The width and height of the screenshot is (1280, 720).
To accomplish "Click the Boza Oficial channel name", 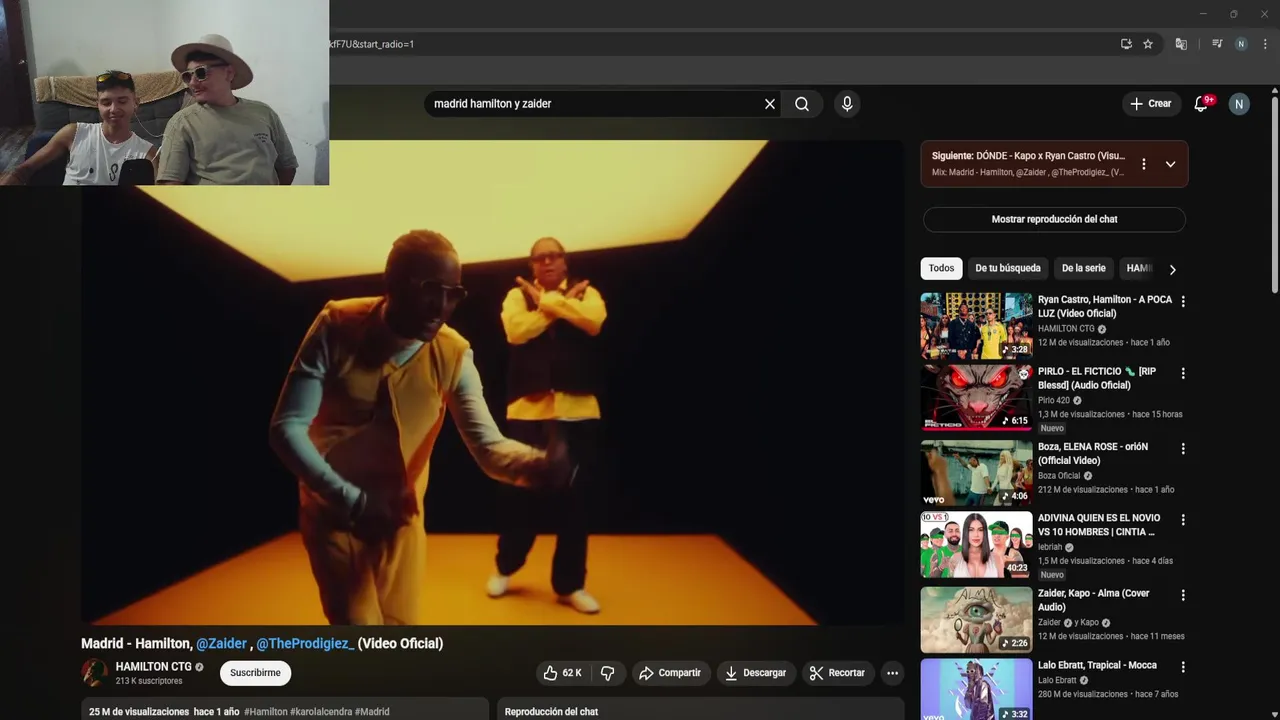I will (1059, 476).
